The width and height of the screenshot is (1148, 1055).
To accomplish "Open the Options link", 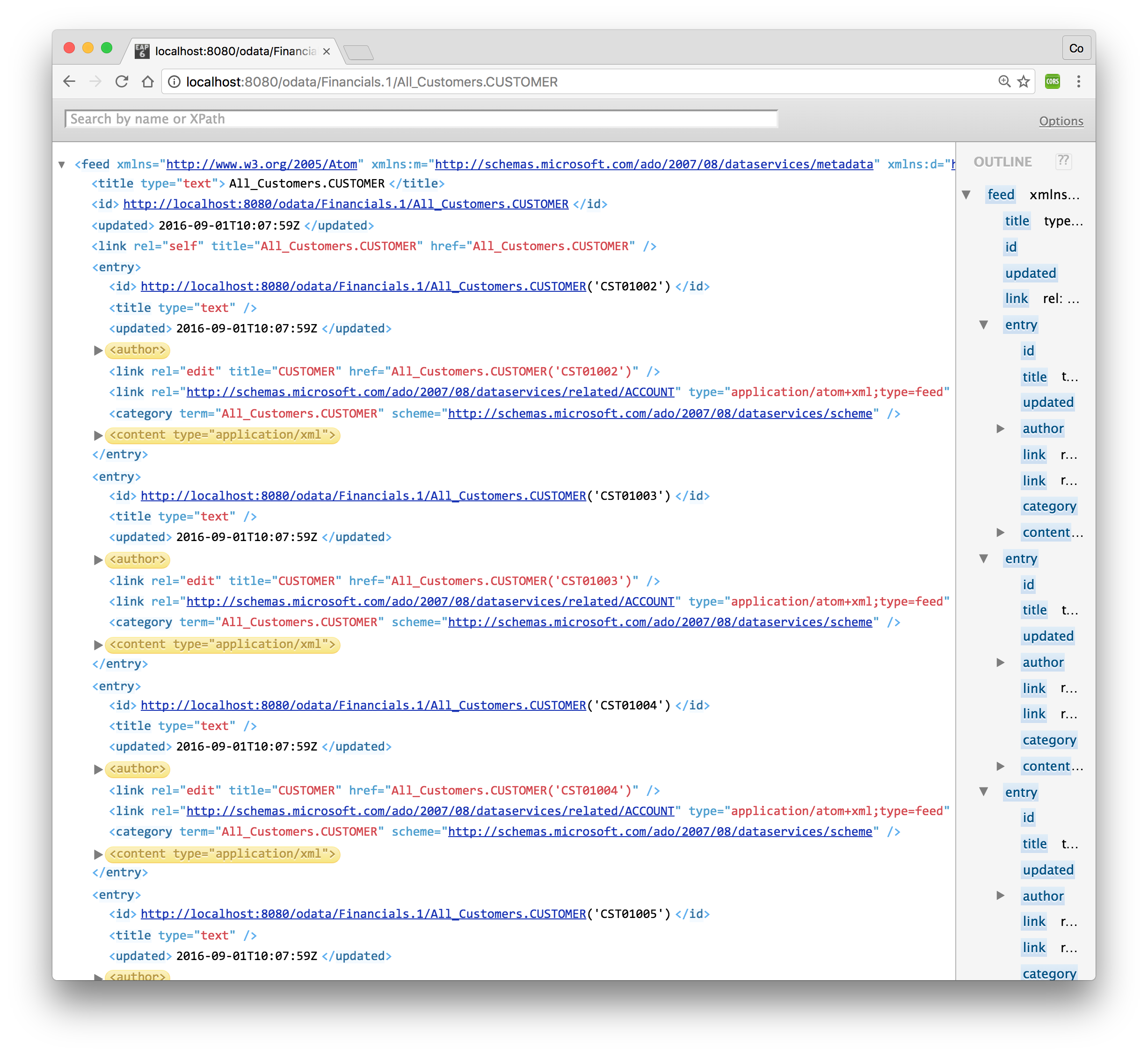I will (x=1061, y=121).
